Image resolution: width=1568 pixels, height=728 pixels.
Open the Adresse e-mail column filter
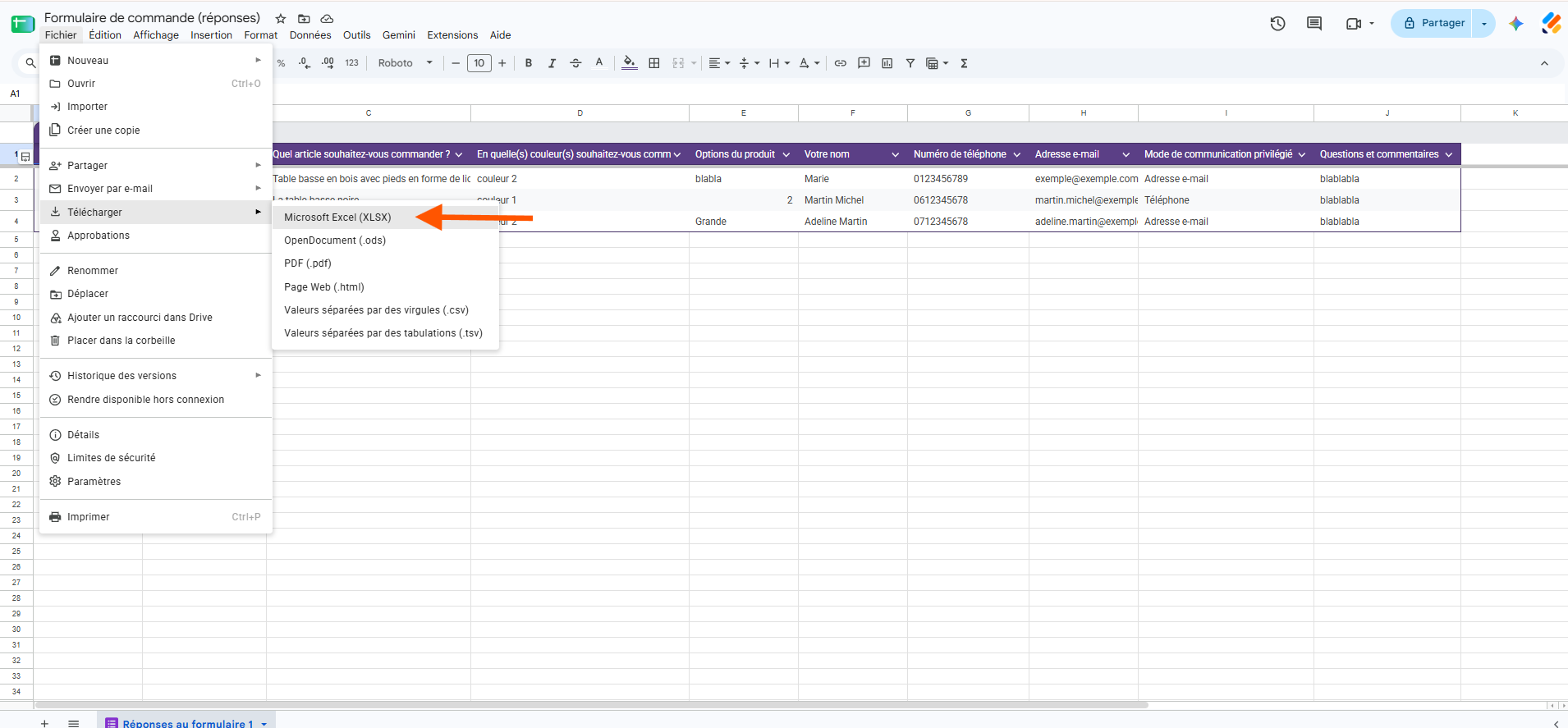tap(1126, 154)
